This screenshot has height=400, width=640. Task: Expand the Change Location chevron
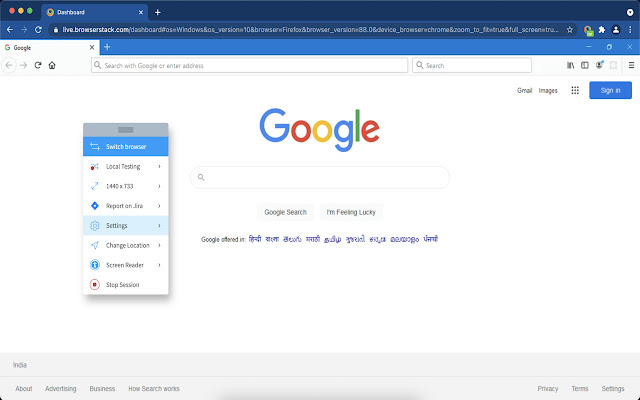click(x=159, y=245)
